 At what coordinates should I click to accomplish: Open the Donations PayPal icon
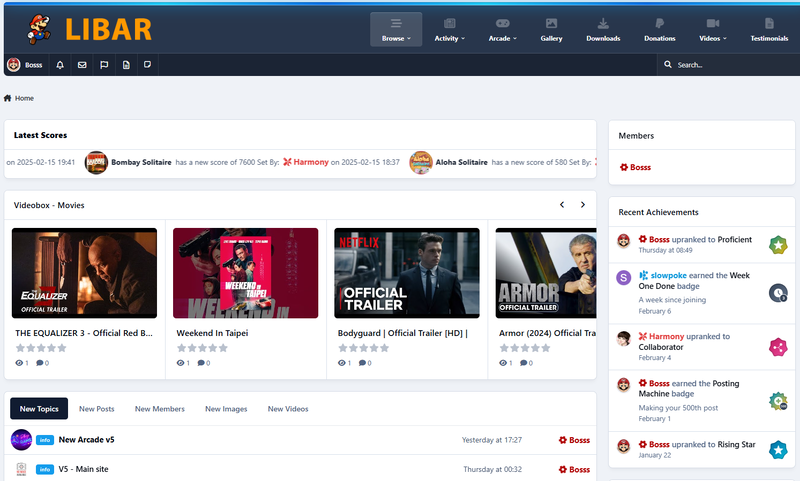(x=659, y=23)
